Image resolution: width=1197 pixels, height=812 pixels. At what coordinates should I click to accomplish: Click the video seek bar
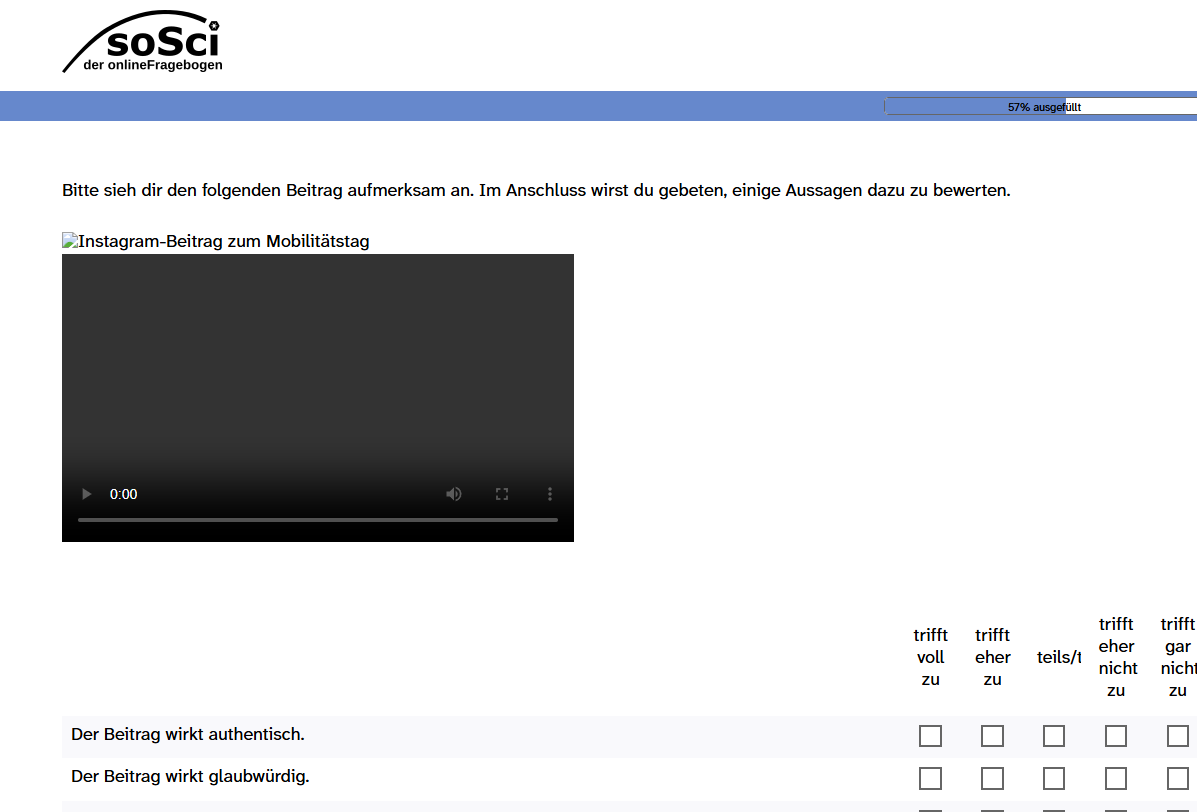318,520
